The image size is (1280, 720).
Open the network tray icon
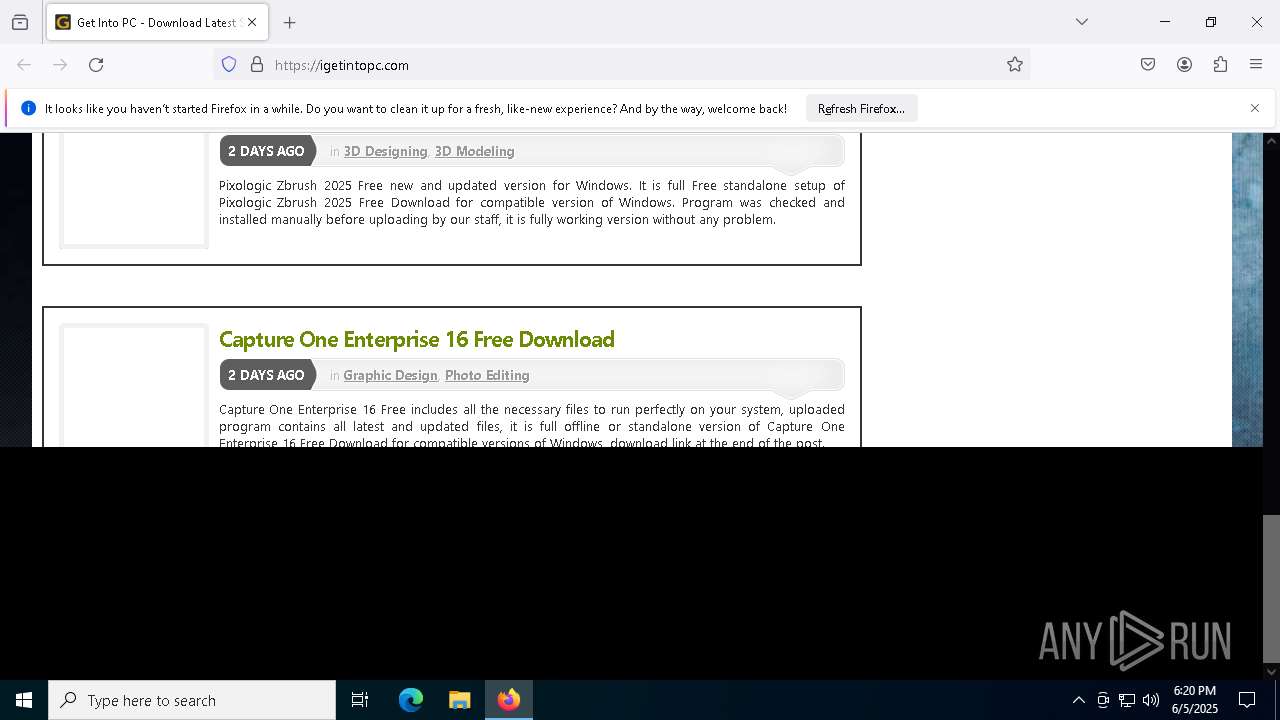(x=1127, y=700)
